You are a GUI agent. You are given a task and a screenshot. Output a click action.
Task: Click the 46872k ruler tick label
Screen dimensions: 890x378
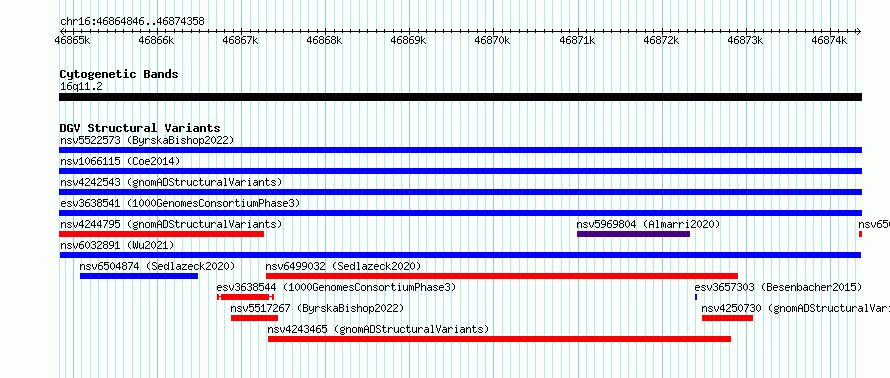pos(662,41)
